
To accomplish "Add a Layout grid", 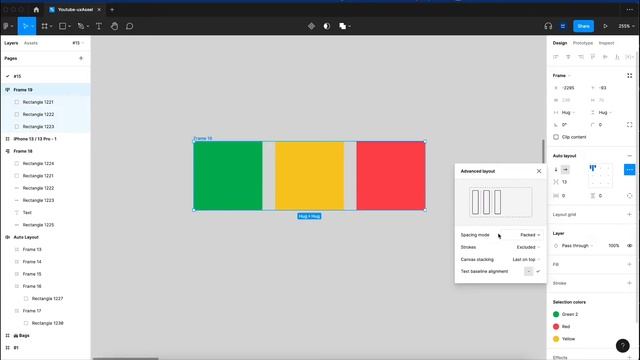I will point(629,215).
